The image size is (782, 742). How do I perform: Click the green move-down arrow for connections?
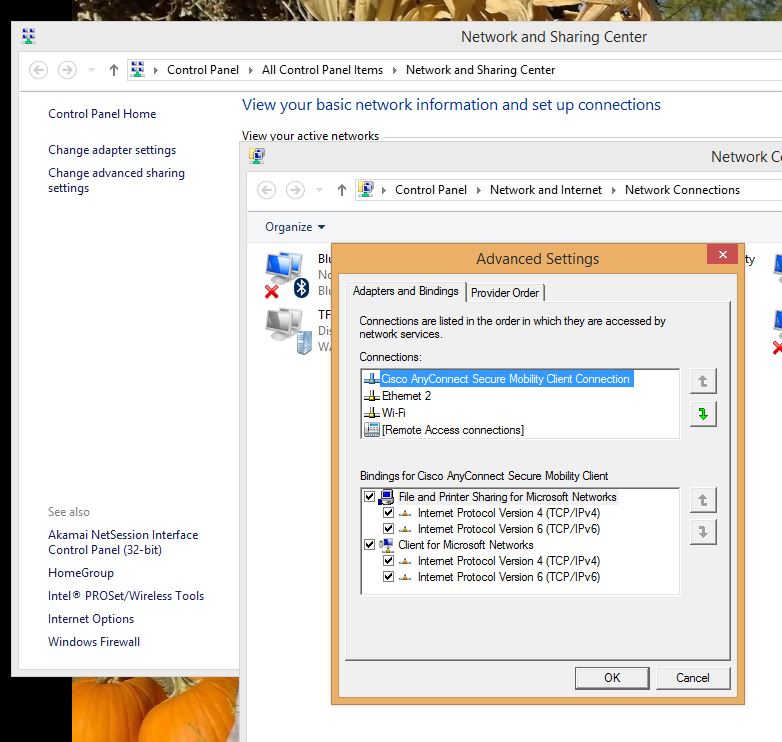[x=703, y=414]
